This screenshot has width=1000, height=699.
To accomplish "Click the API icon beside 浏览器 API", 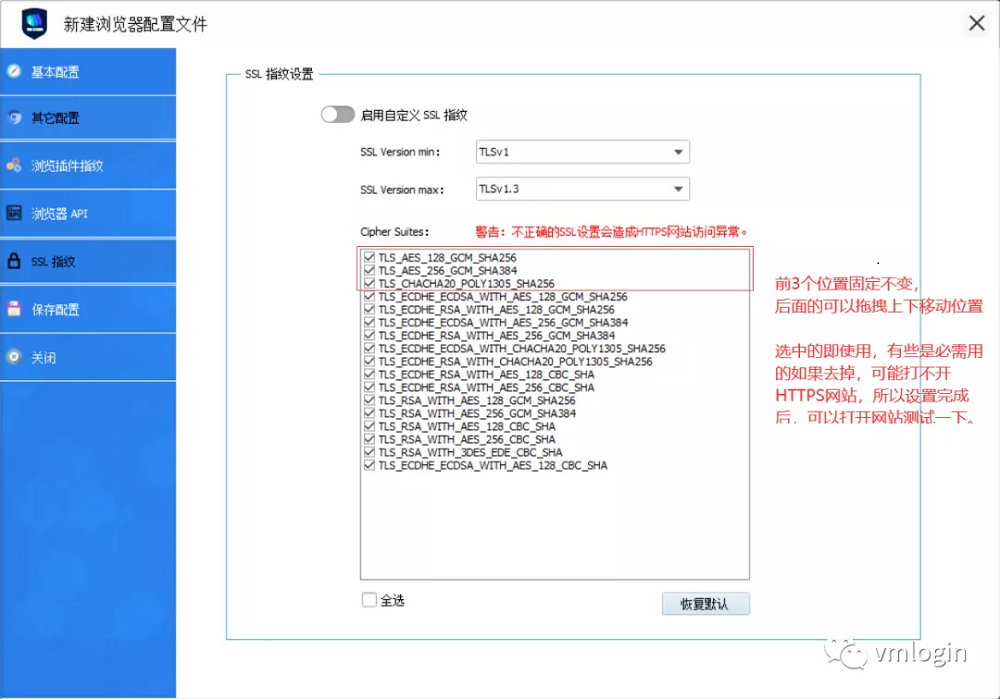I will (x=14, y=213).
